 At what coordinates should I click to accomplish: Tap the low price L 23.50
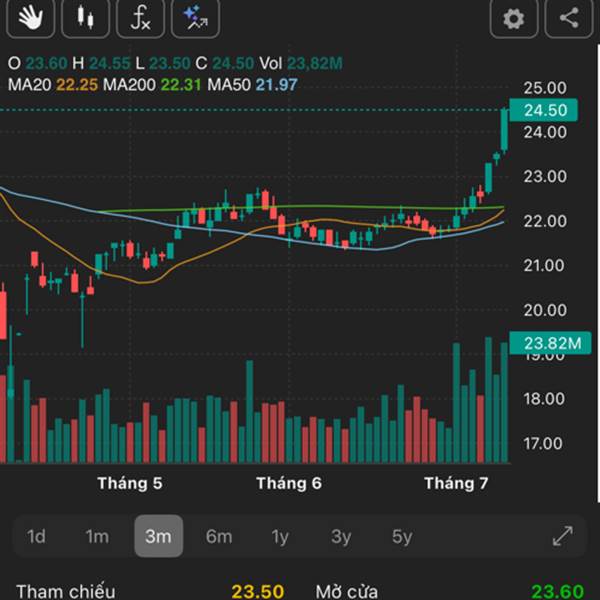(x=163, y=63)
